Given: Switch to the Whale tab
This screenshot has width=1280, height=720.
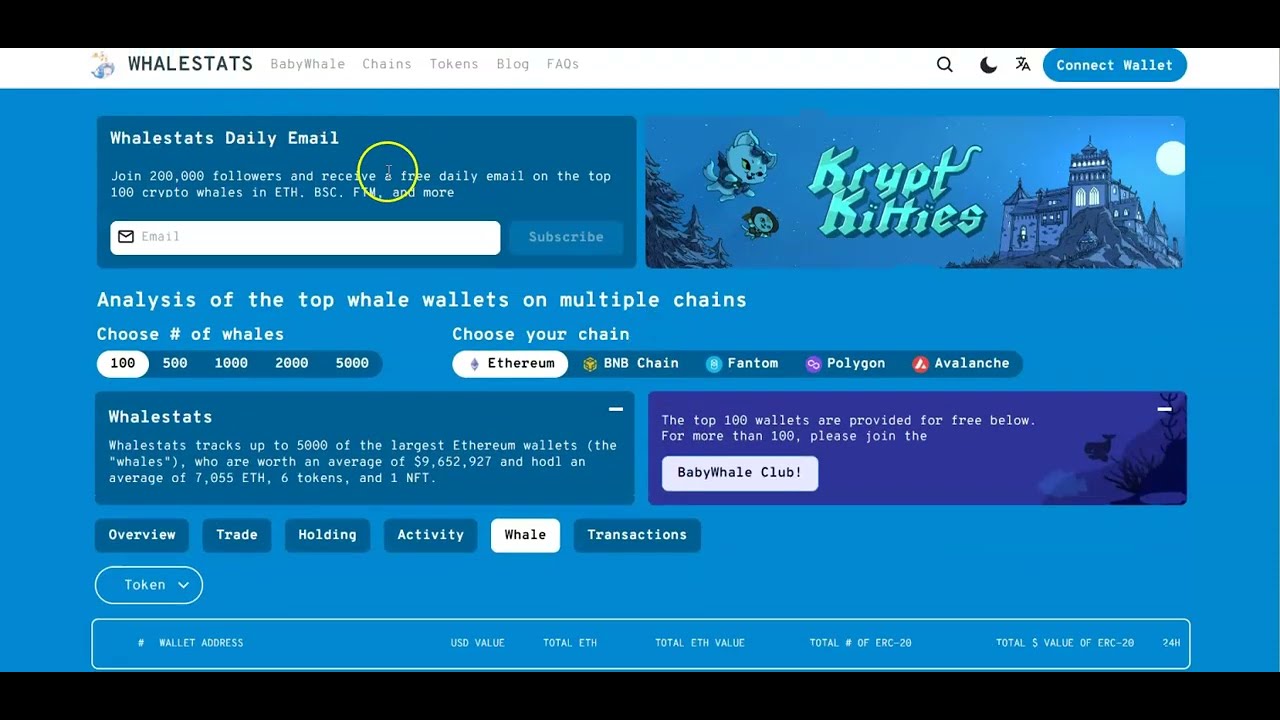Looking at the screenshot, I should coord(525,535).
